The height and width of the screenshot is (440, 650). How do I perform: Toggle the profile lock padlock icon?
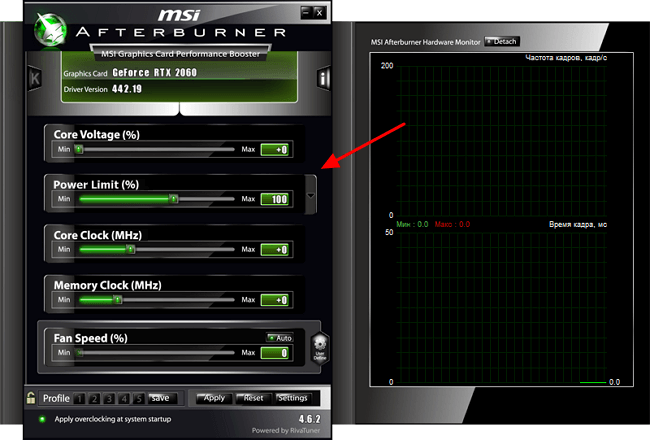(31, 398)
